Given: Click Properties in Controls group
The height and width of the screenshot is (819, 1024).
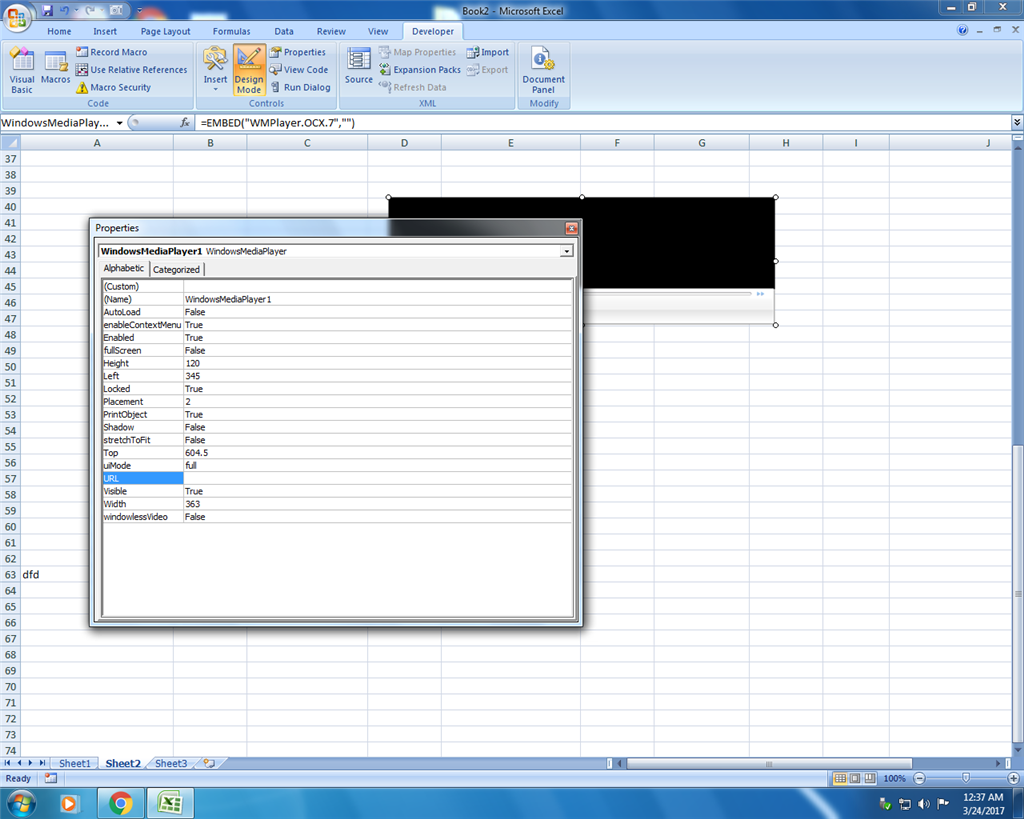Looking at the screenshot, I should (x=298, y=52).
